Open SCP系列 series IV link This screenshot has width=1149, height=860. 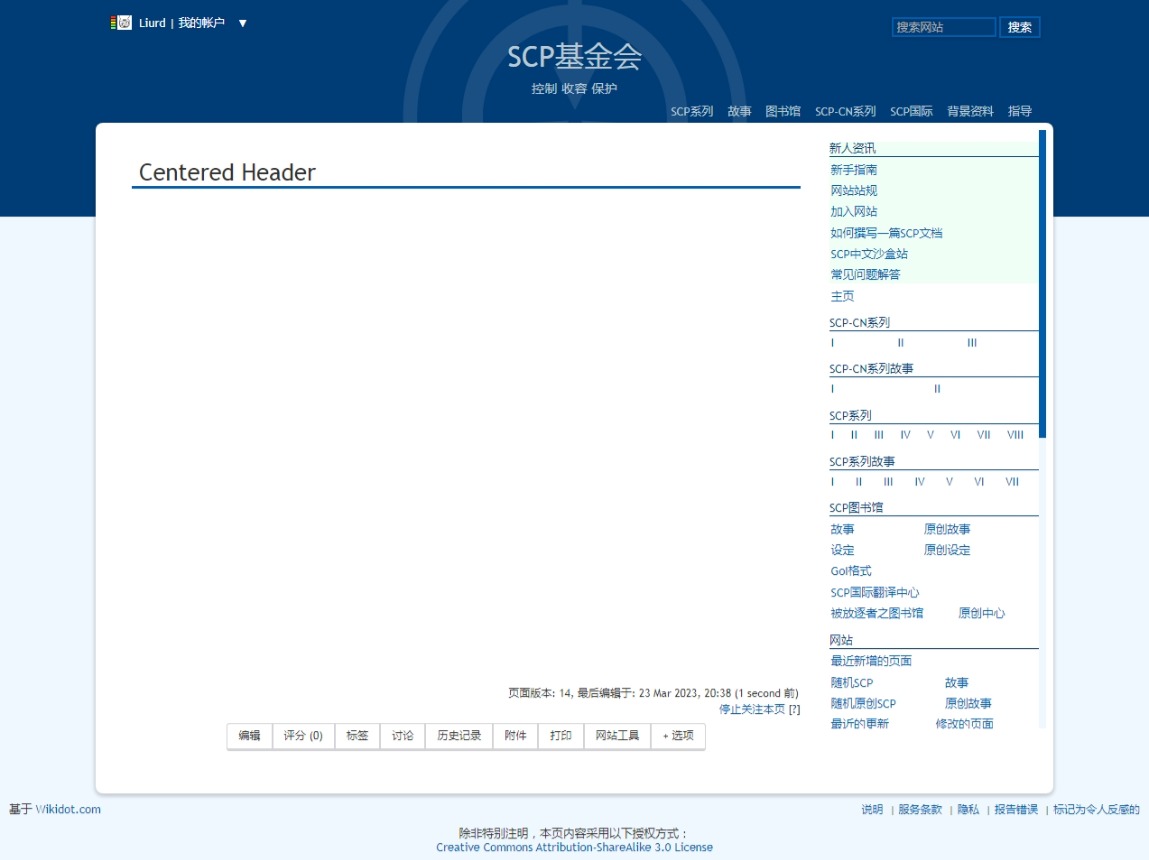tap(905, 435)
